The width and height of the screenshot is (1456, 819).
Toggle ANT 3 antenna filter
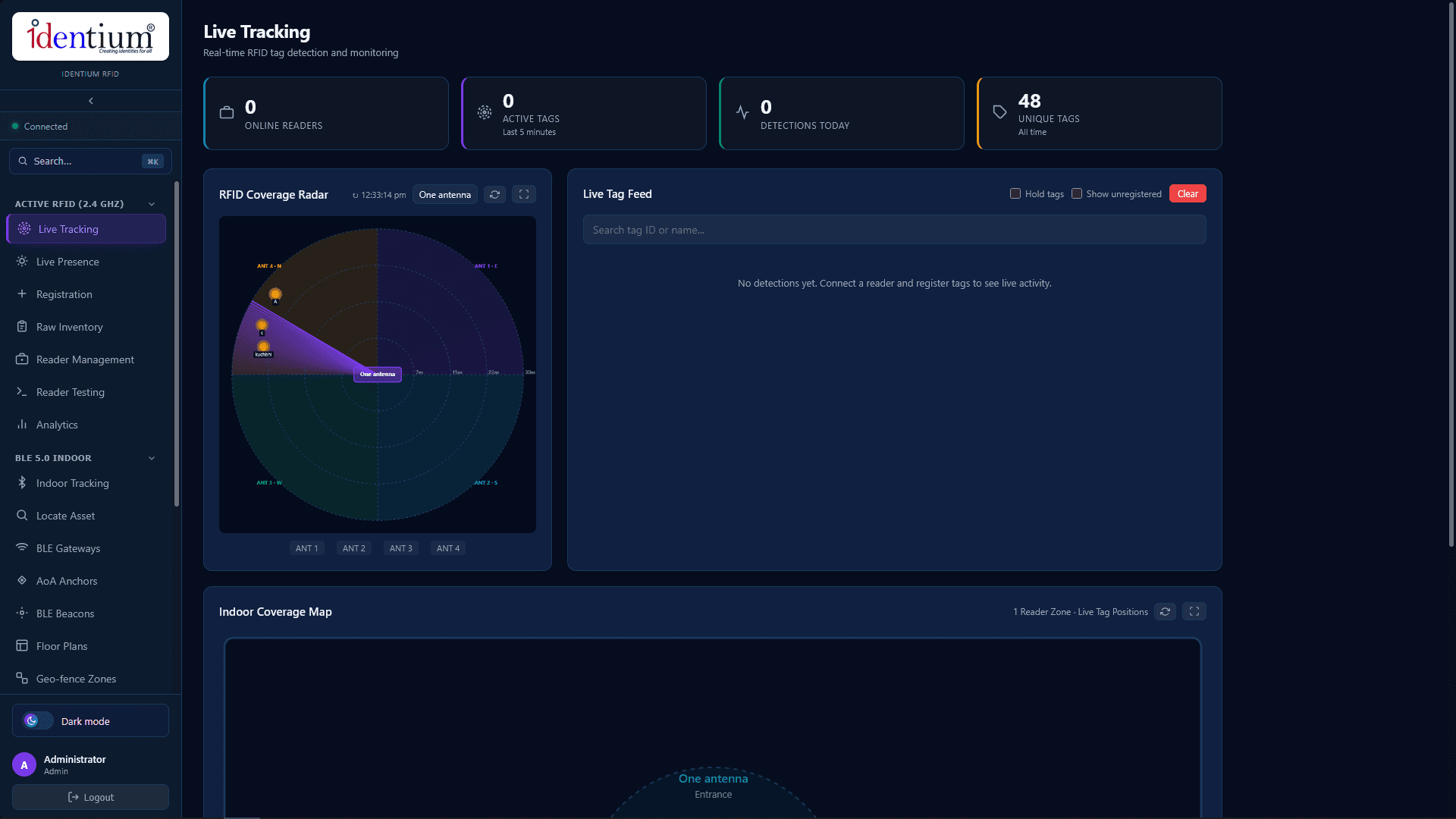coord(401,548)
